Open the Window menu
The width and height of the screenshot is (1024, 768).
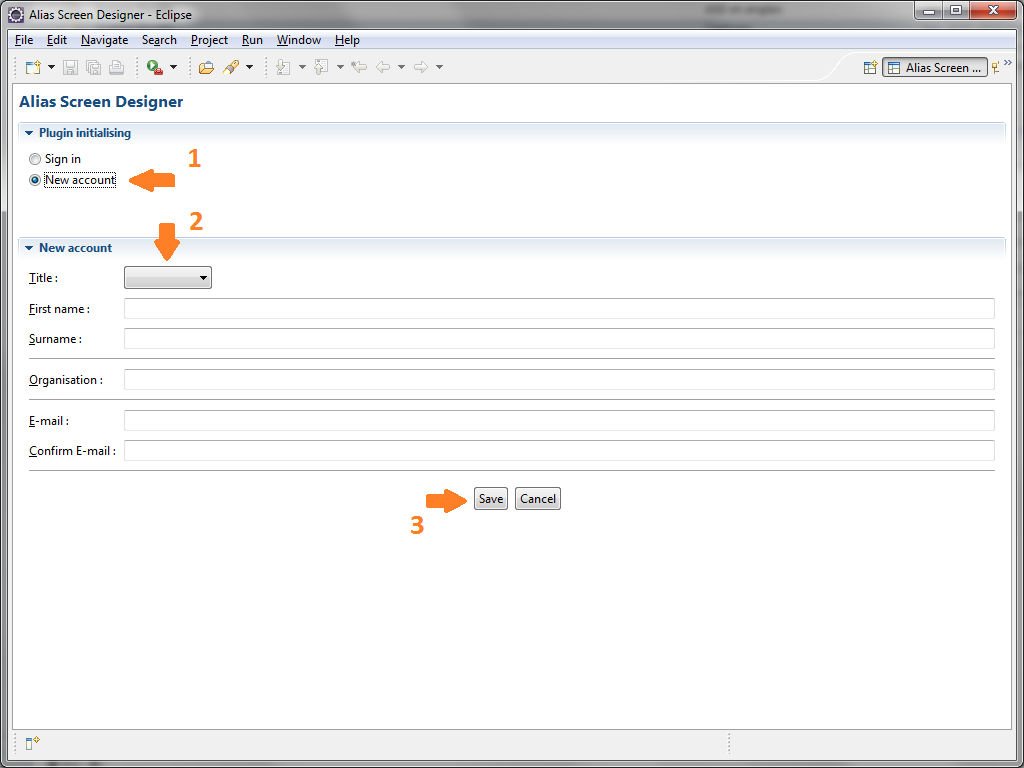coord(298,40)
